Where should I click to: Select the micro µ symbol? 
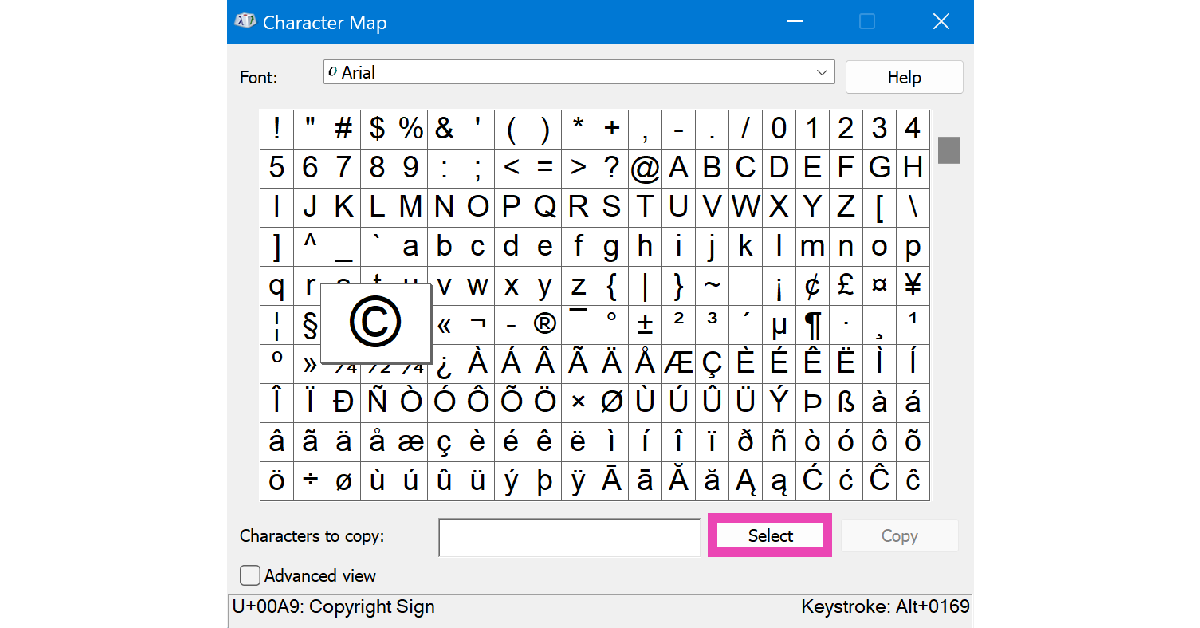click(779, 324)
